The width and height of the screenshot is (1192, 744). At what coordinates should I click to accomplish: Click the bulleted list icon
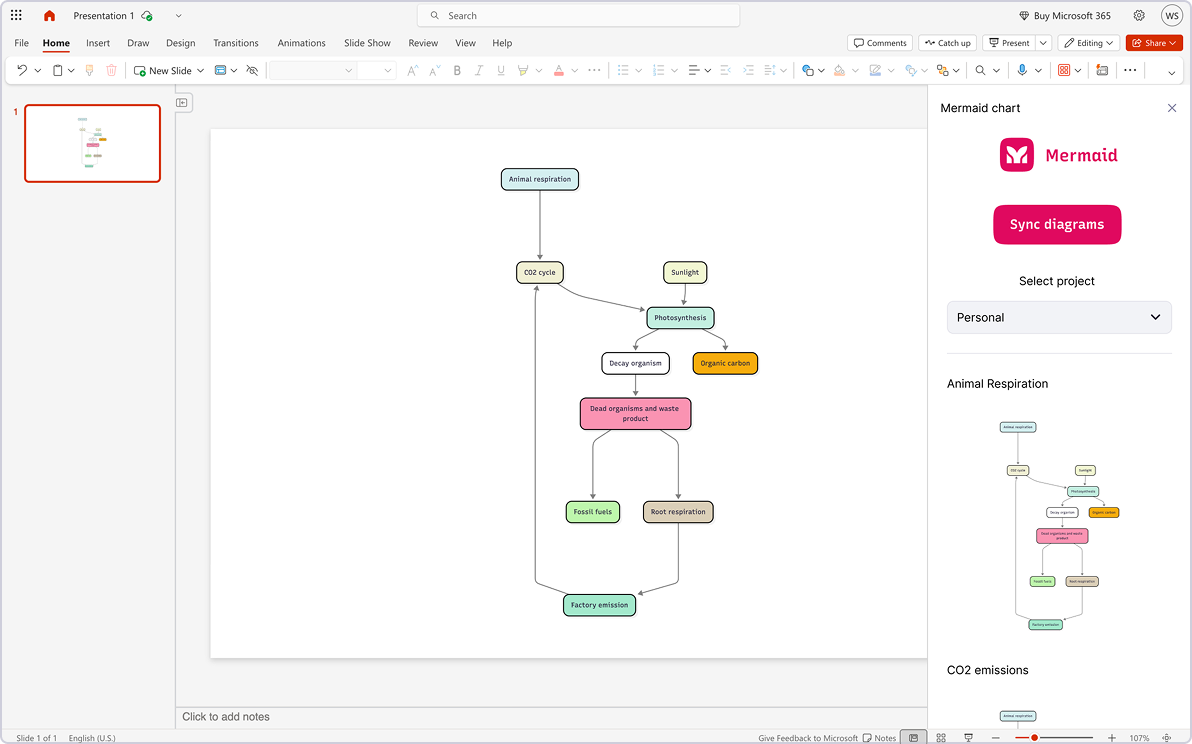[623, 70]
